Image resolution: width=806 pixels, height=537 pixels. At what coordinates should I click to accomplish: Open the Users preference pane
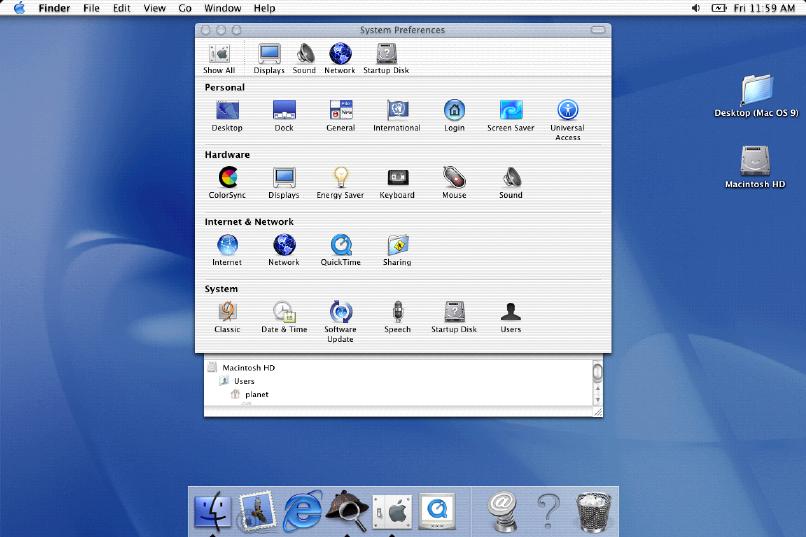[511, 317]
